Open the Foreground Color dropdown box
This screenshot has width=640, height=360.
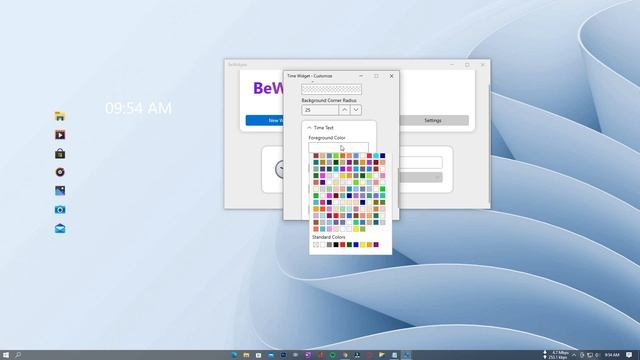(x=338, y=147)
